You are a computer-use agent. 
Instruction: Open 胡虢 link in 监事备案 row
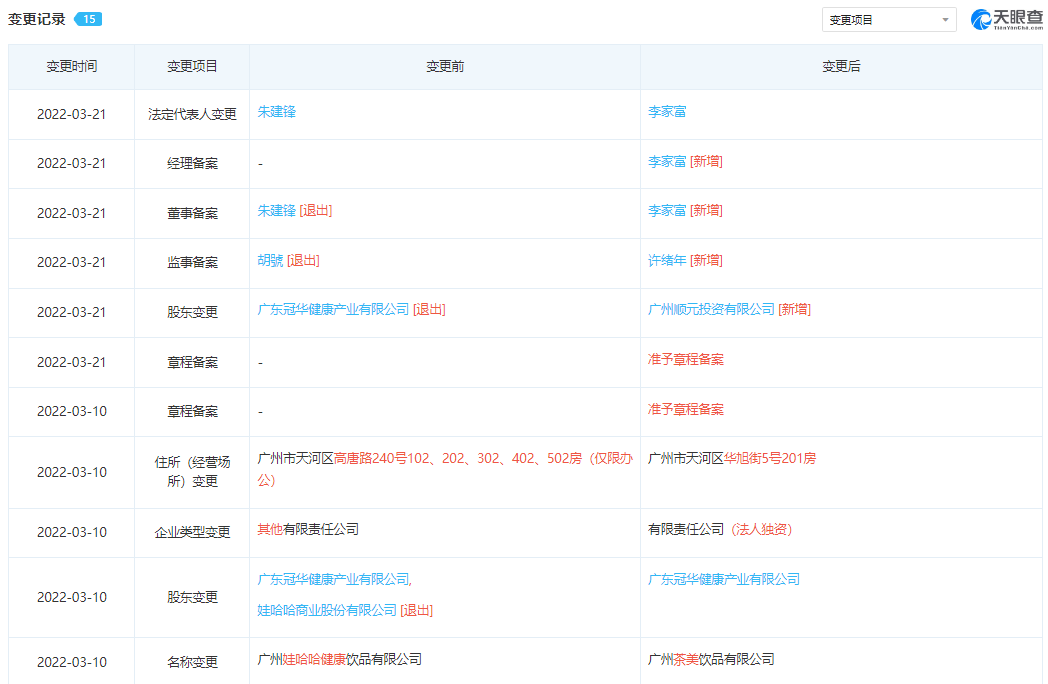coord(270,260)
